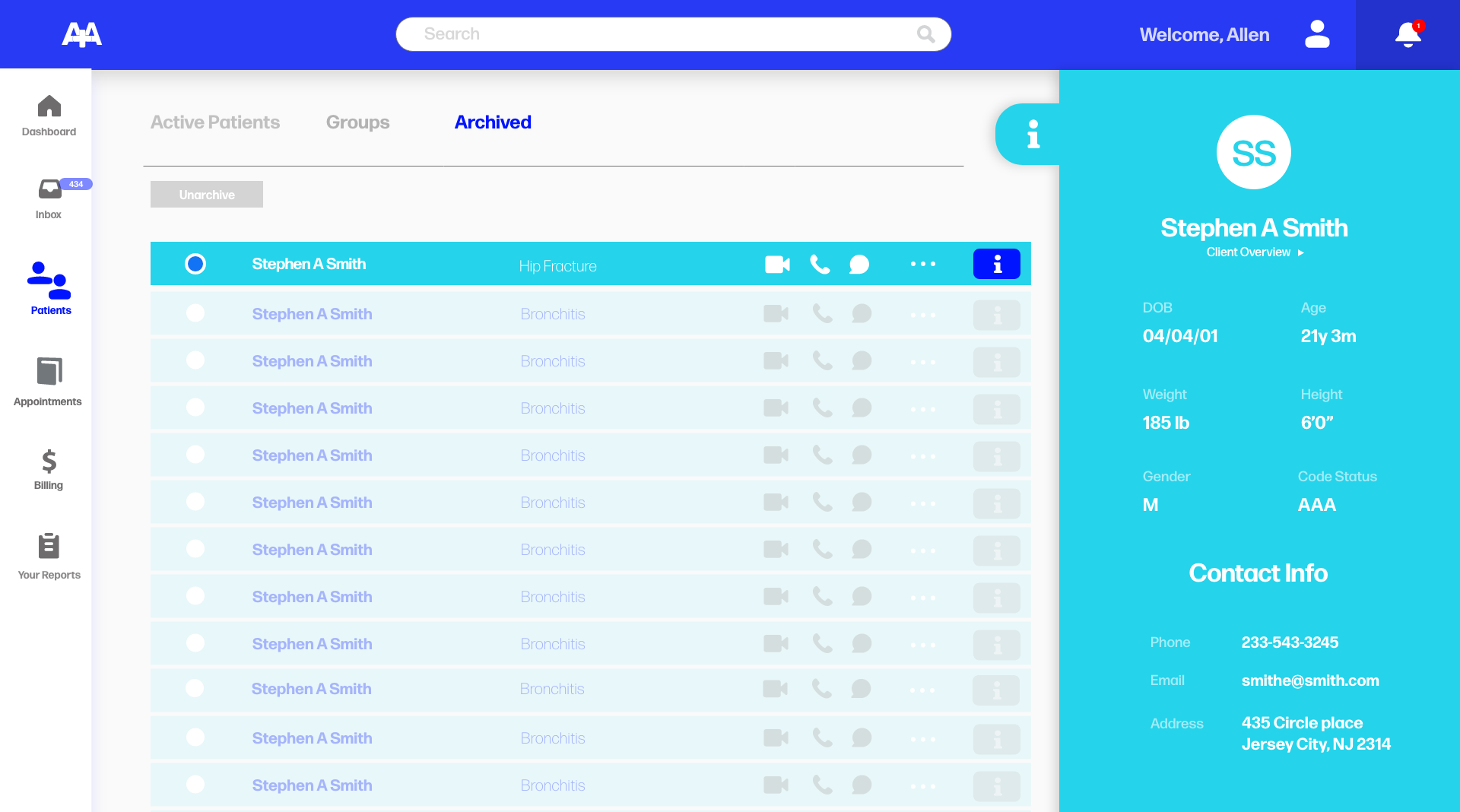1460x812 pixels.
Task: Select the Archived tab
Action: click(493, 122)
